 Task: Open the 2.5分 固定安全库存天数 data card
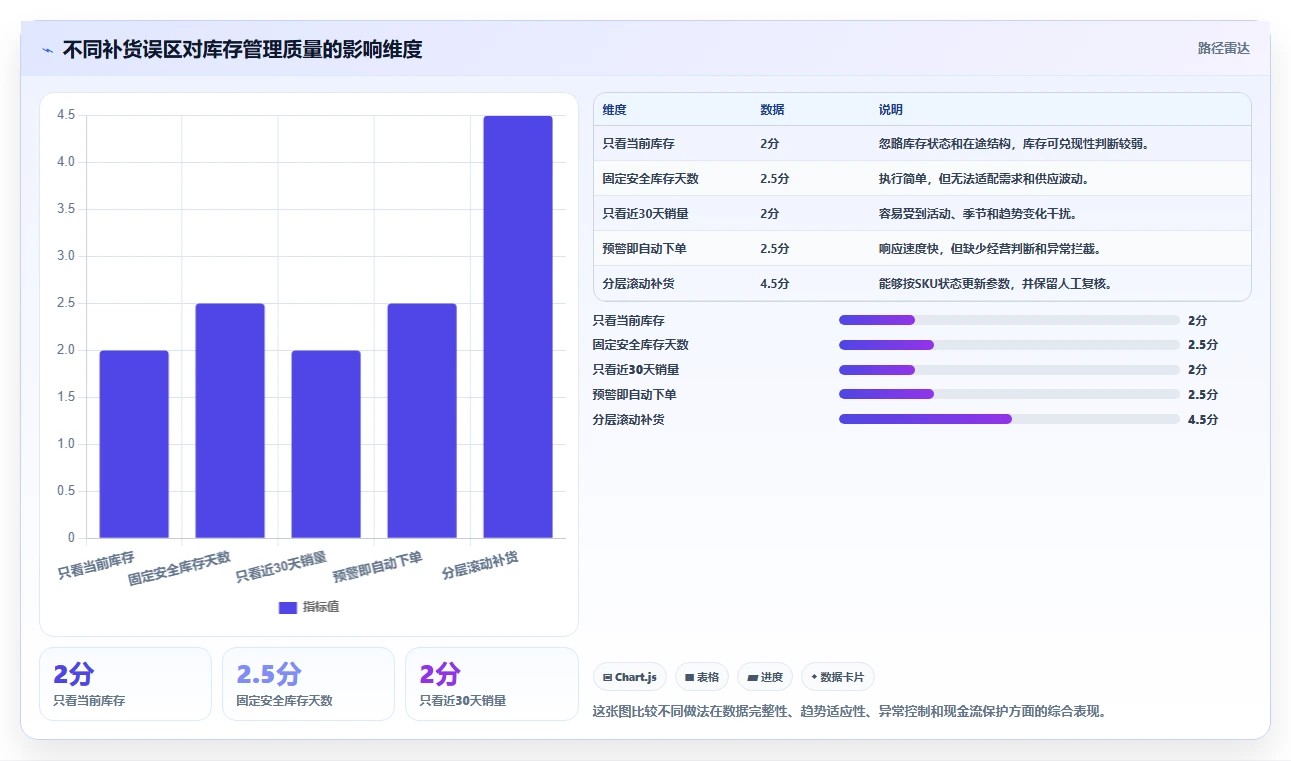pyautogui.click(x=308, y=684)
